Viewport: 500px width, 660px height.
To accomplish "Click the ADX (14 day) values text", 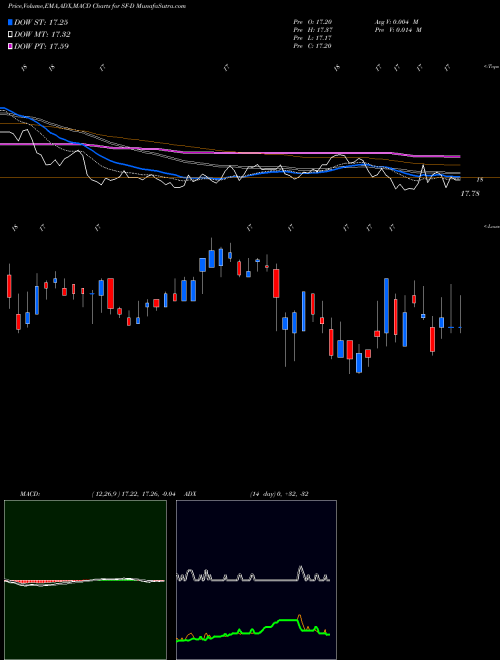I will coord(279,494).
